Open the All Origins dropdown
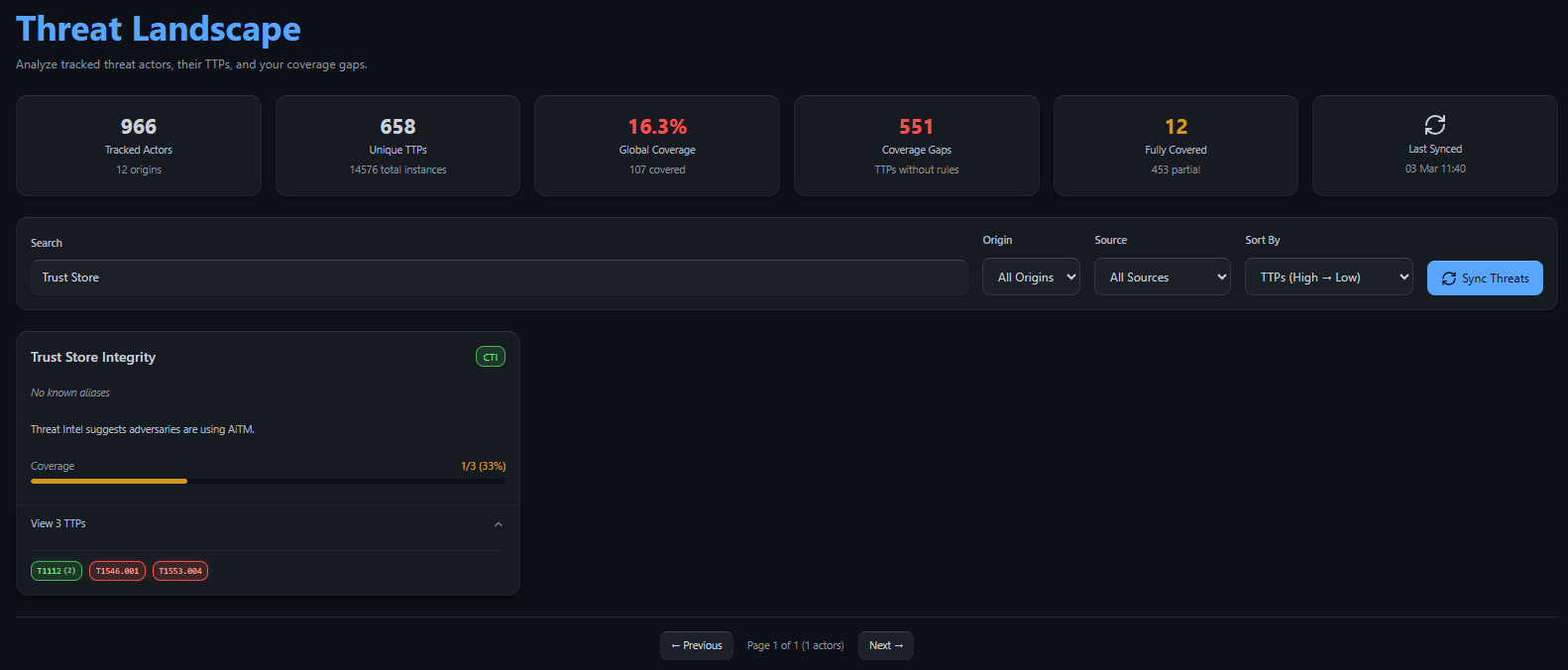This screenshot has width=1568, height=670. coord(1031,278)
